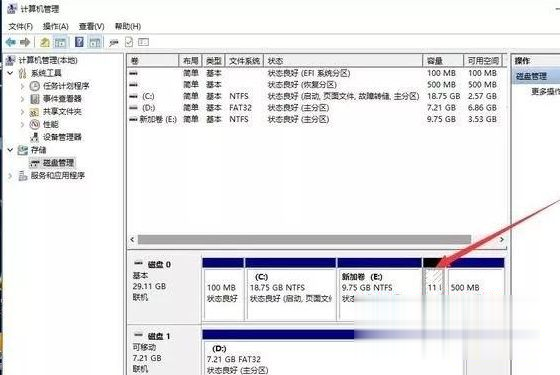
Task: Click the Forward arrow toolbar icon
Action: click(25, 42)
